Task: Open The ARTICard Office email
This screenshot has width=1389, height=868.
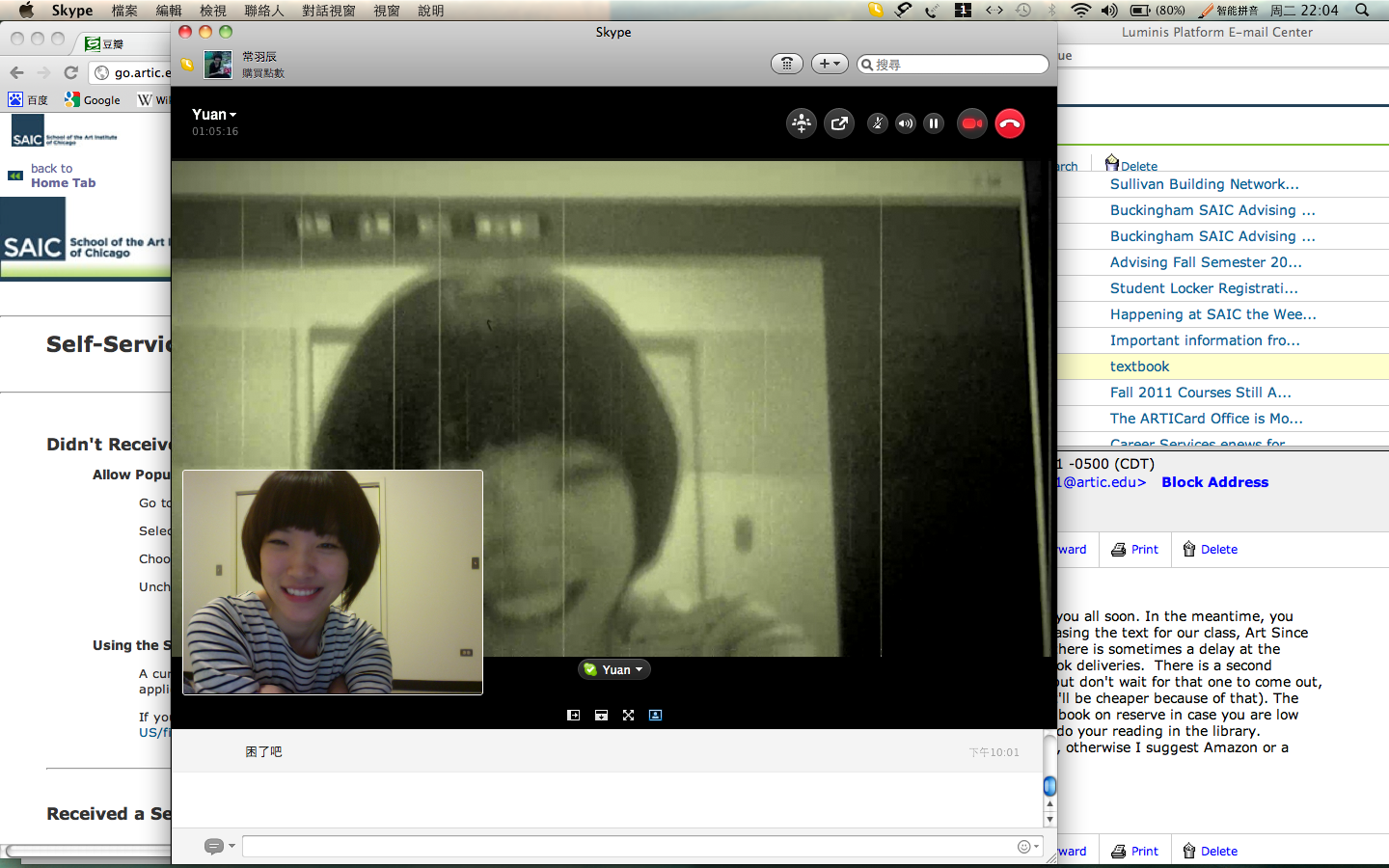Action: point(1206,418)
